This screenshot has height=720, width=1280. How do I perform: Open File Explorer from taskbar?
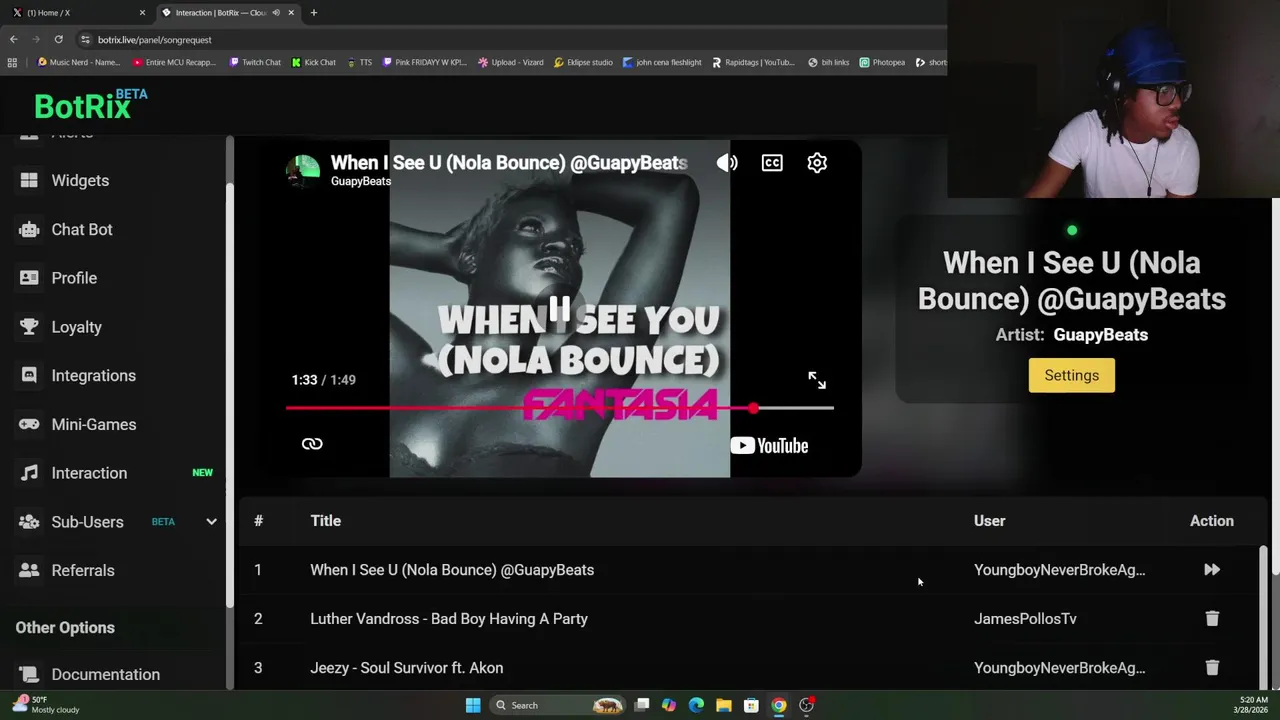pos(723,705)
